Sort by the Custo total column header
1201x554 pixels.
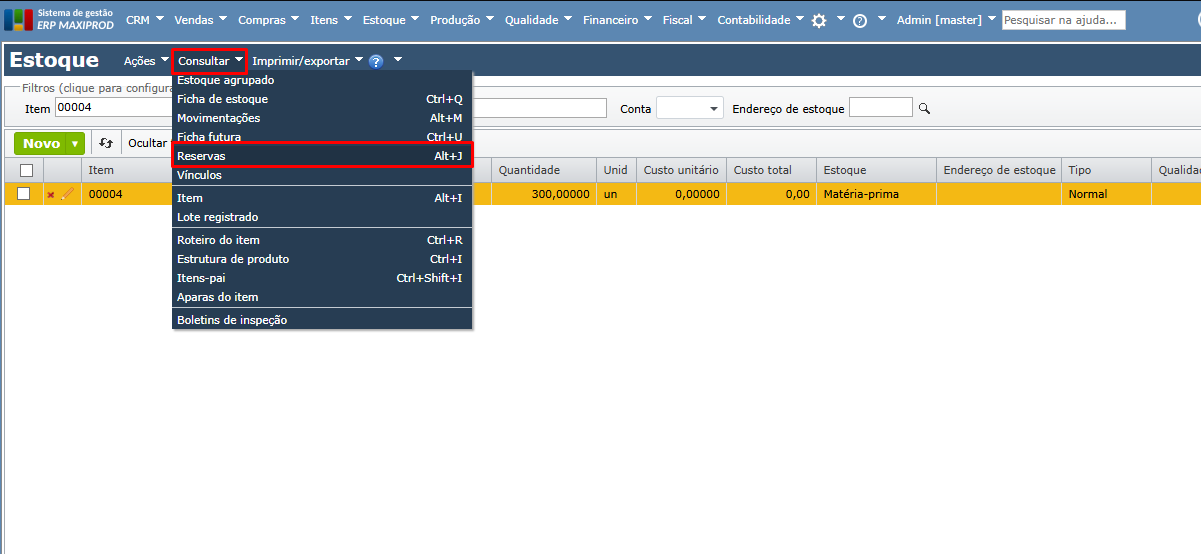(x=771, y=170)
